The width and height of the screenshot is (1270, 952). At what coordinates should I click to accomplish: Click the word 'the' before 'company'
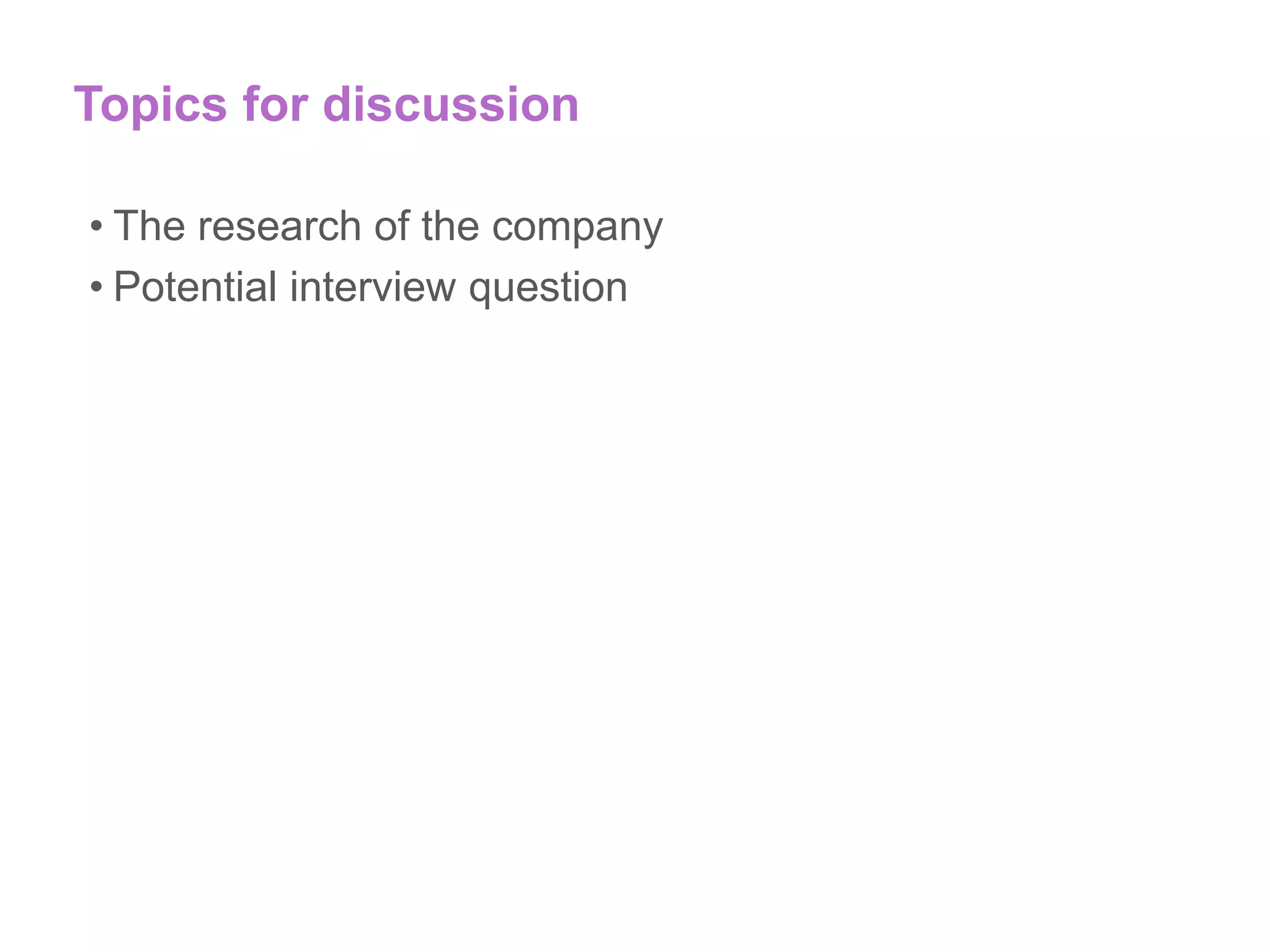coord(450,226)
